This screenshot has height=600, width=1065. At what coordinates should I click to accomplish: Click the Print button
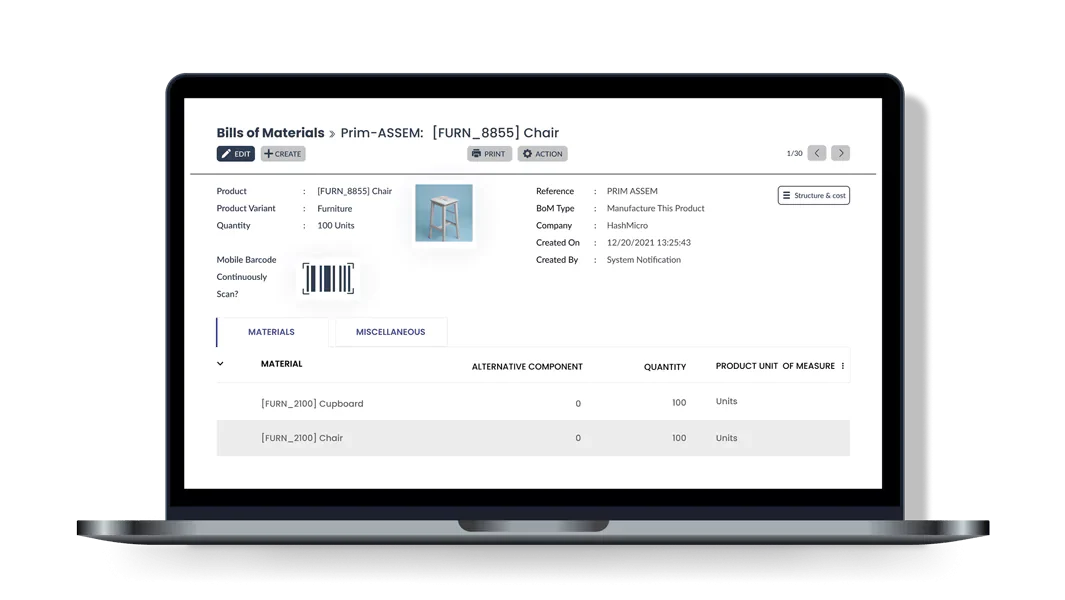point(489,154)
